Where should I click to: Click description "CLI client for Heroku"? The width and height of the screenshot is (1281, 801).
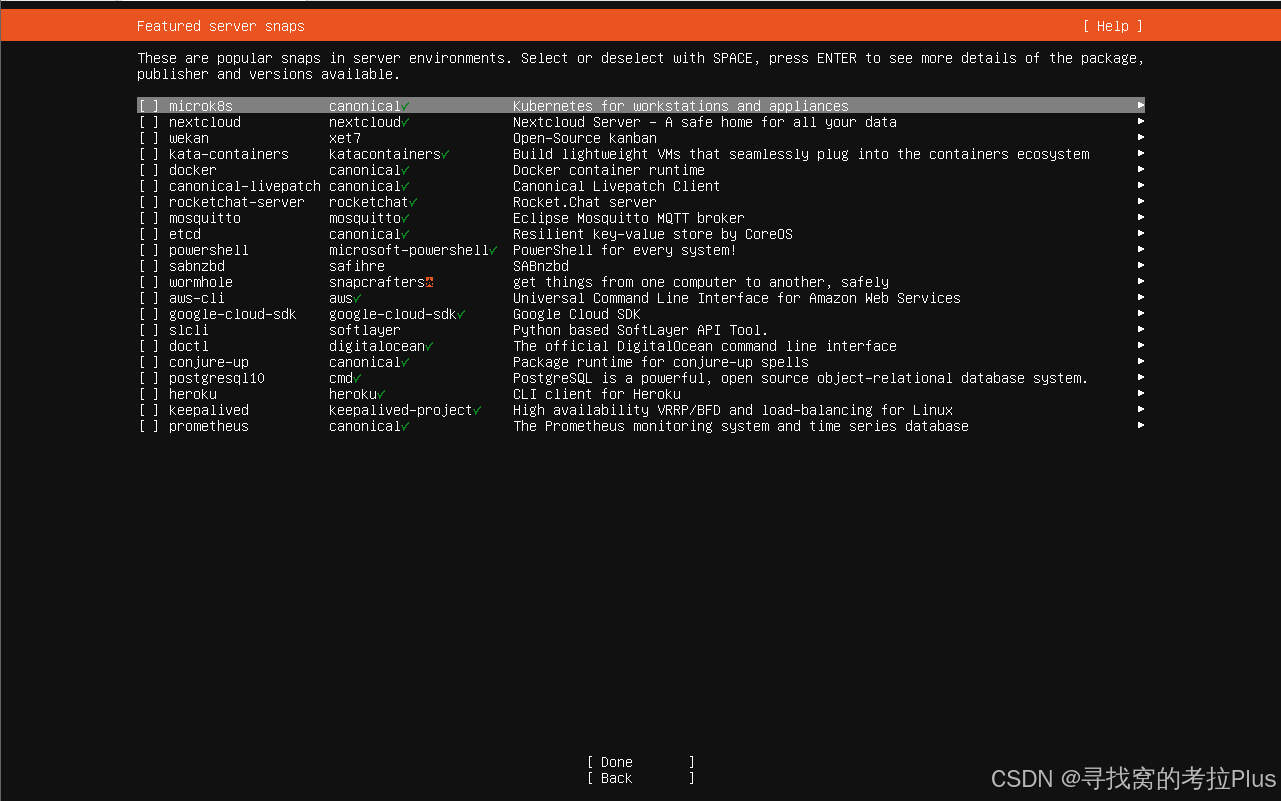click(597, 394)
